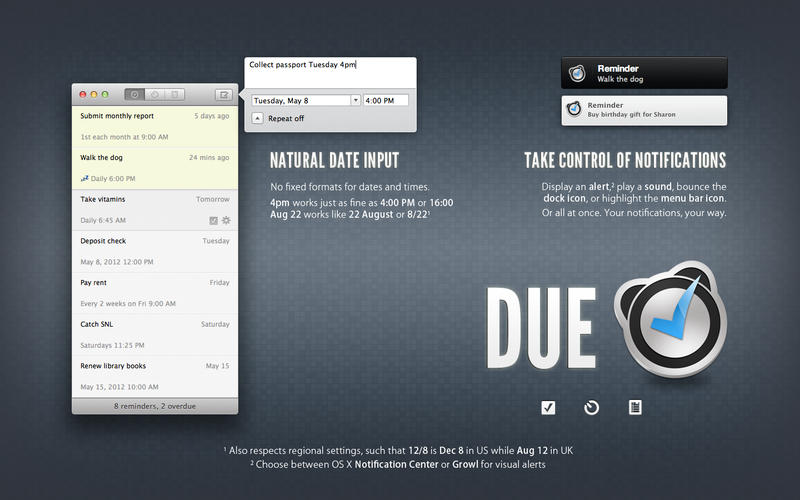Click the white logbook icon below the Due logo
Screen dimensions: 800x500
(x=635, y=407)
